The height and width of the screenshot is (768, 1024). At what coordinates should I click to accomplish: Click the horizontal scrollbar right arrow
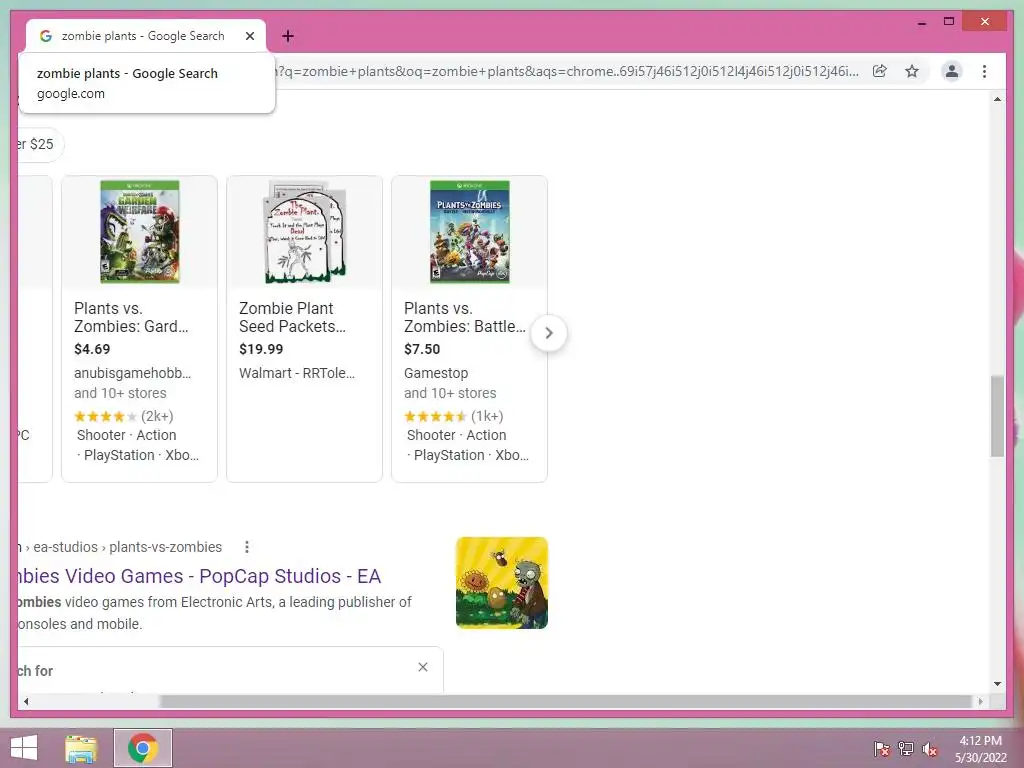[980, 701]
